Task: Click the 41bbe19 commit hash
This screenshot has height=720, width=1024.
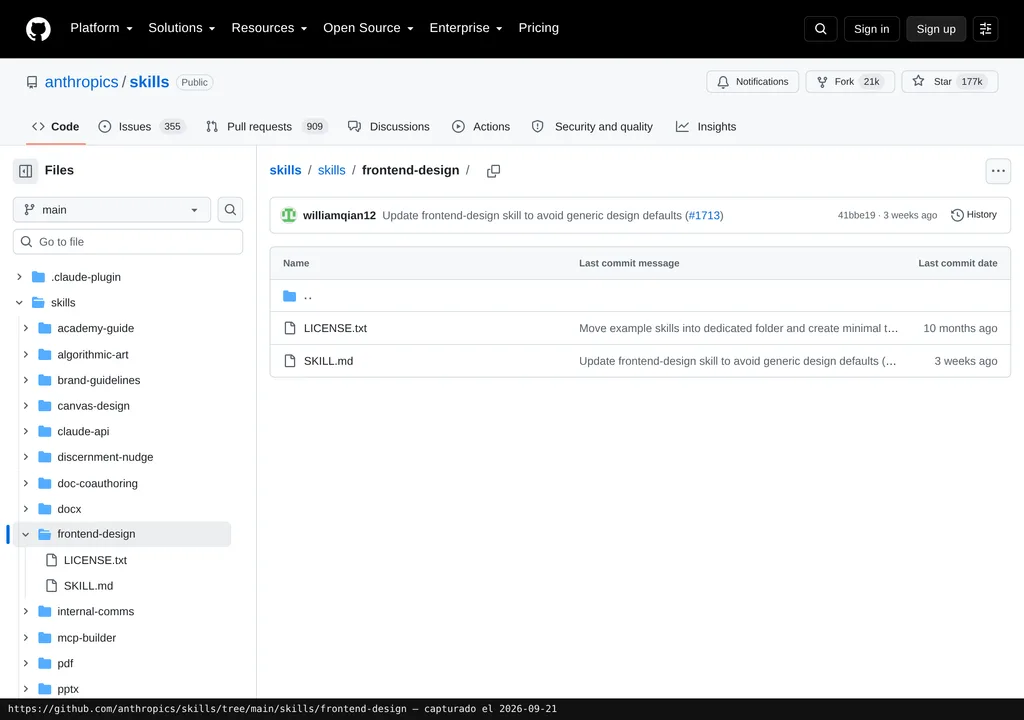Action: tap(856, 215)
